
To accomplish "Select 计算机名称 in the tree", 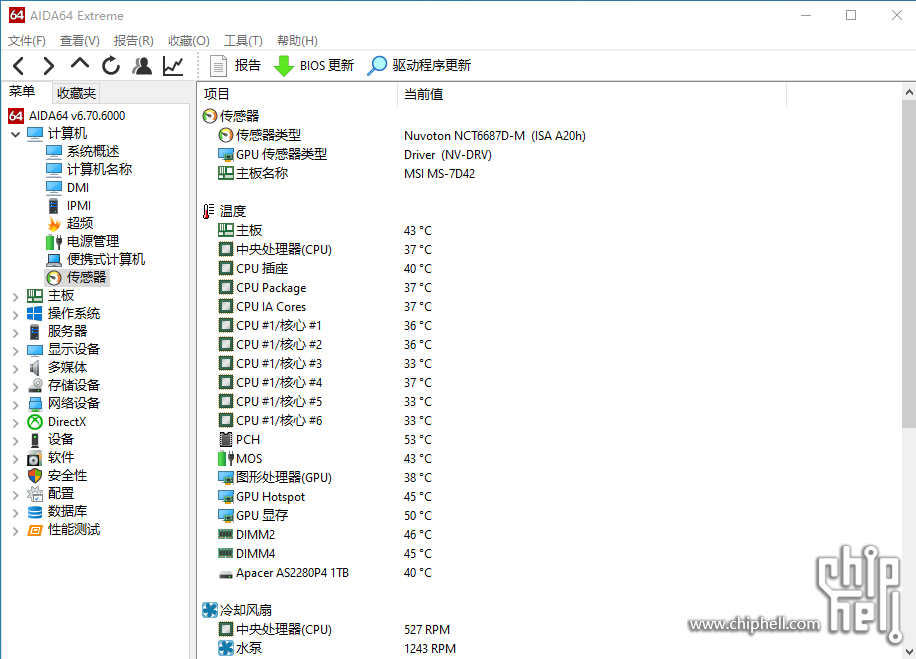I will 89,169.
